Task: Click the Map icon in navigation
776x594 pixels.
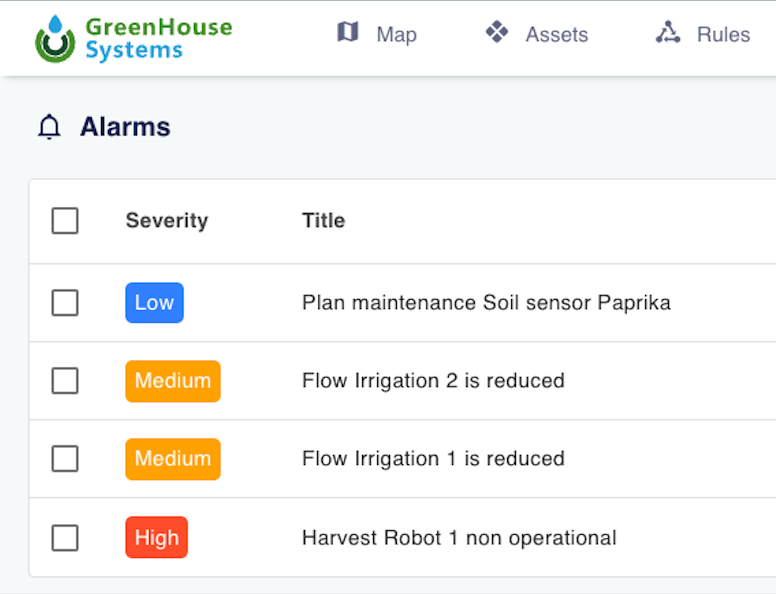Action: (347, 33)
